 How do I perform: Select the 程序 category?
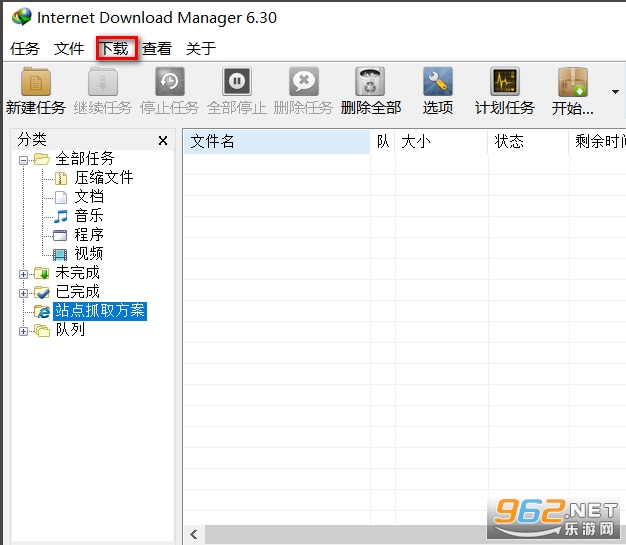point(89,234)
